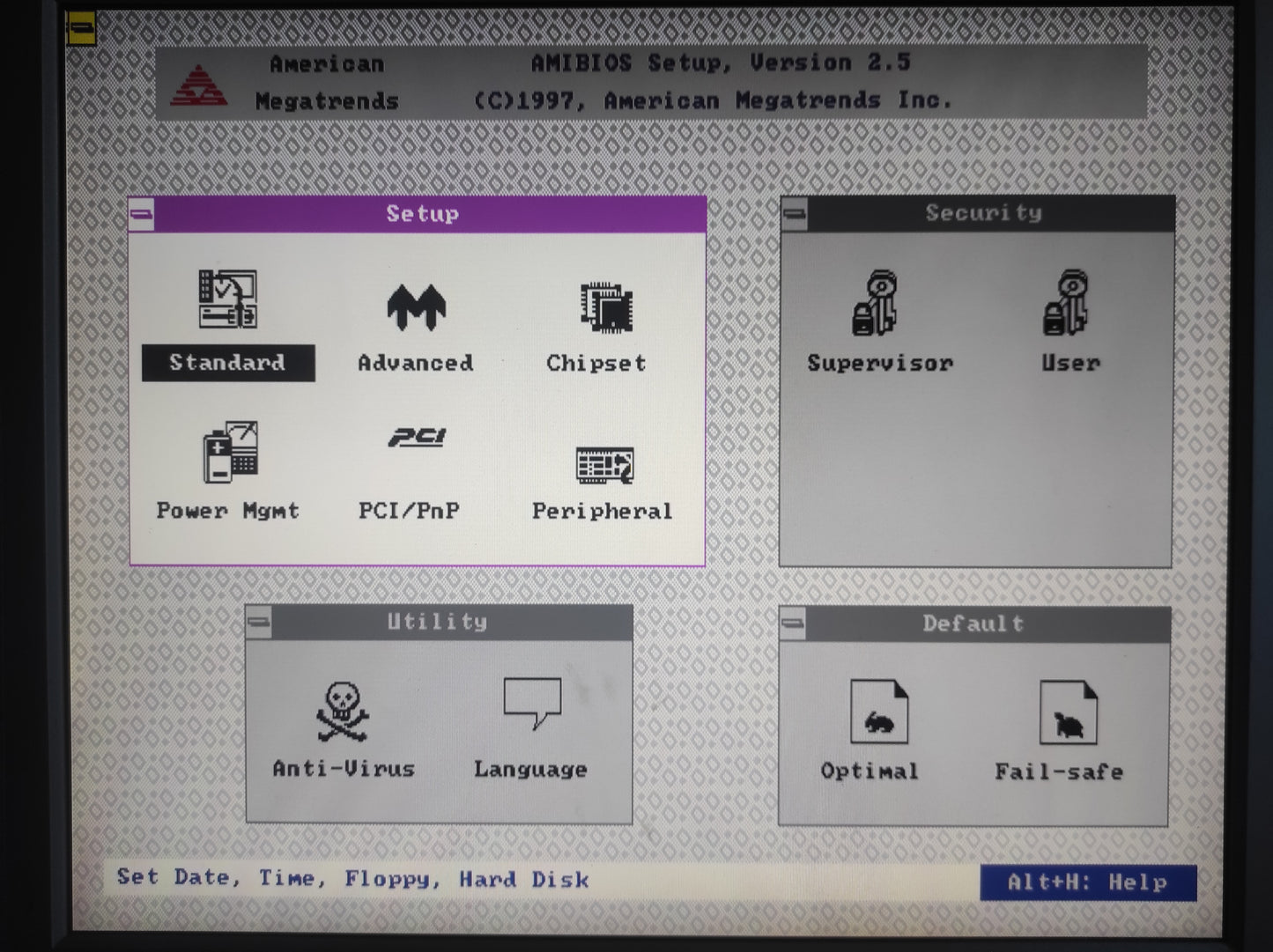
Task: Open the Default window control menu
Action: pos(793,624)
